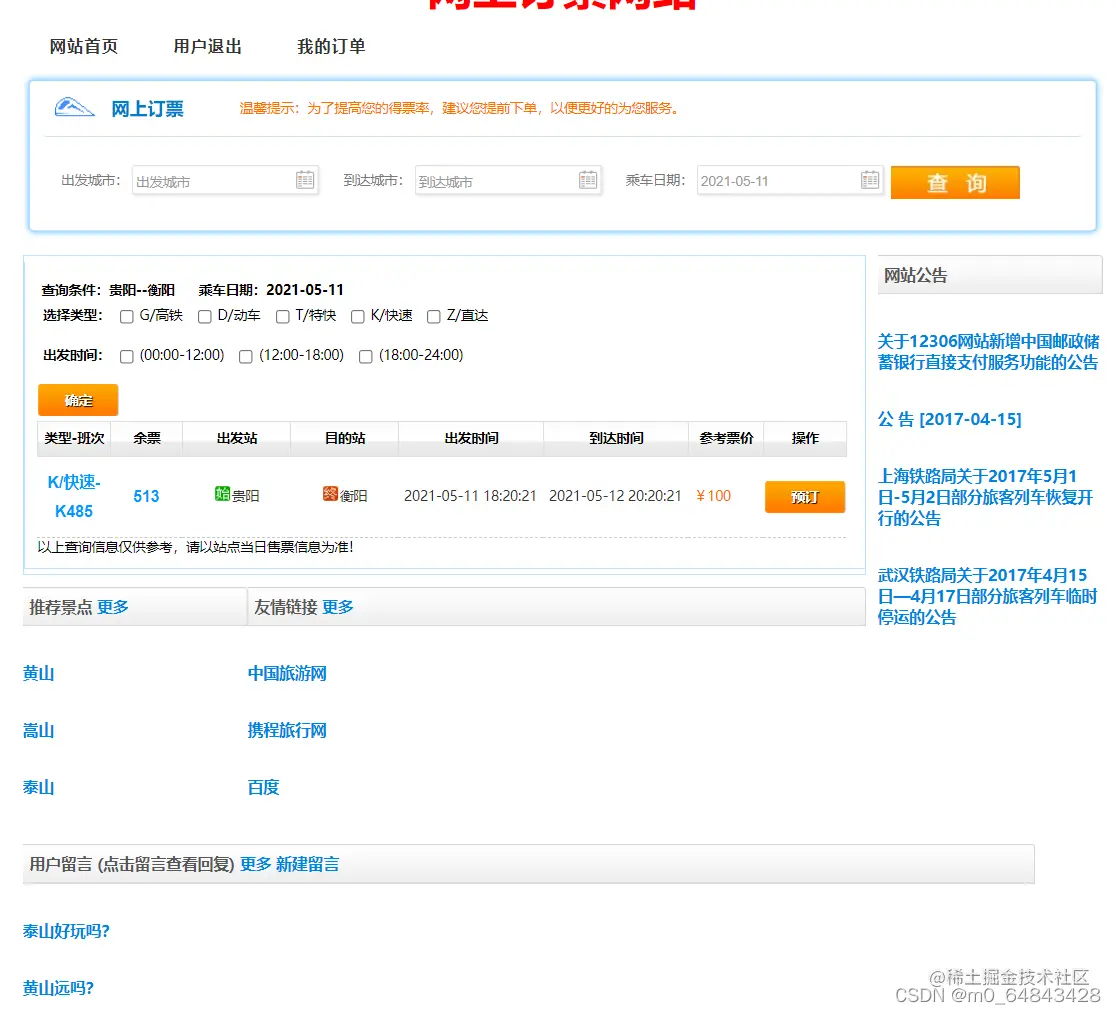Image resolution: width=1116 pixels, height=1014 pixels.
Task: Open Wuhan railway April 2017 suspension announcement
Action: click(x=987, y=596)
